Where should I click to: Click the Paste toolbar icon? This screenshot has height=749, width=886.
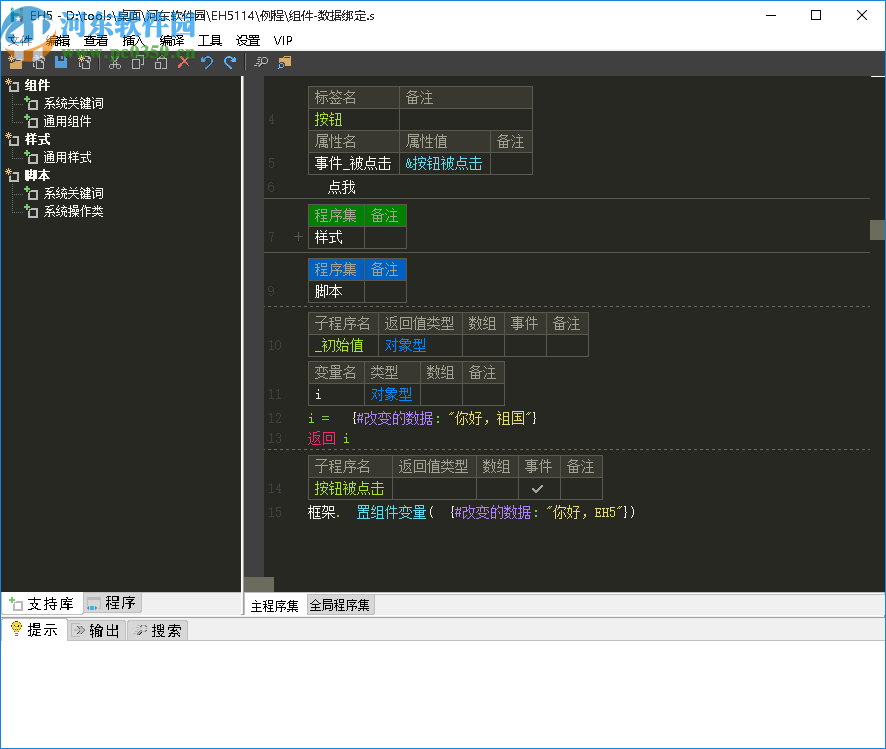[x=160, y=63]
